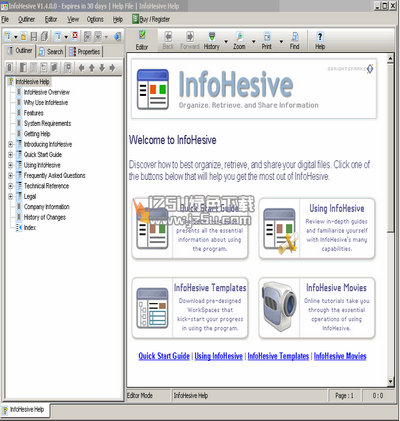Image resolution: width=400 pixels, height=421 pixels.
Task: Click the Help question mark toolbar icon
Action: [x=320, y=36]
